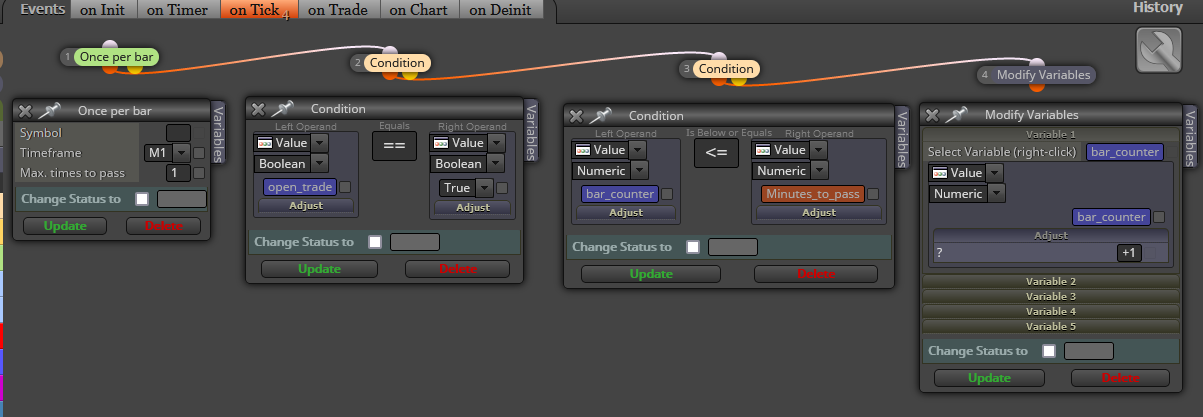
Task: Pick status color in bar_counter Condition panel
Action: tap(732, 247)
